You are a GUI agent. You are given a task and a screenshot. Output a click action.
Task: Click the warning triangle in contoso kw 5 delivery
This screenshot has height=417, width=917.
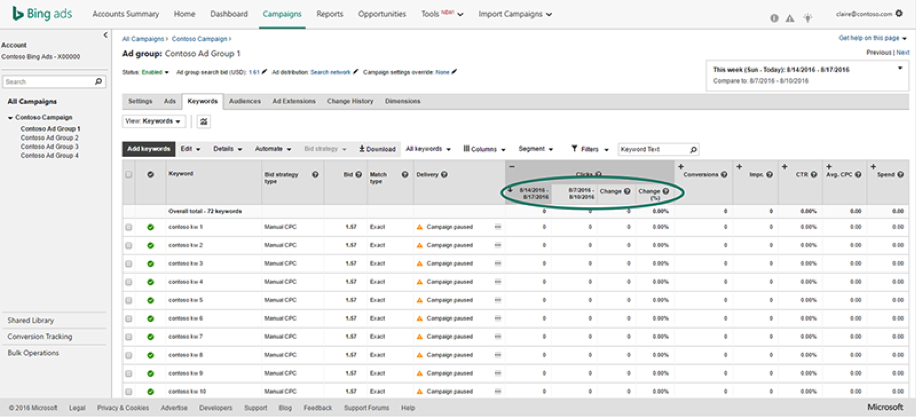point(419,300)
